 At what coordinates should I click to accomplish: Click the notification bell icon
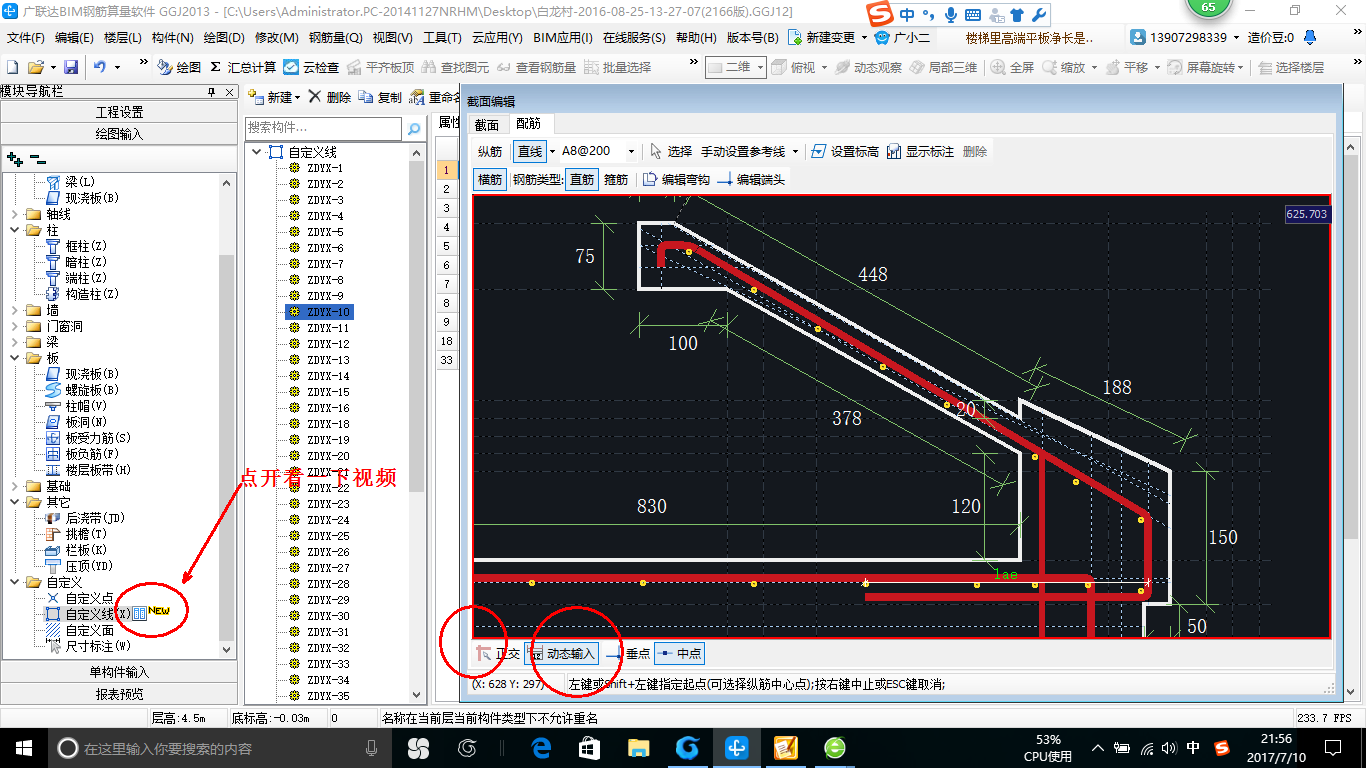coord(1309,37)
